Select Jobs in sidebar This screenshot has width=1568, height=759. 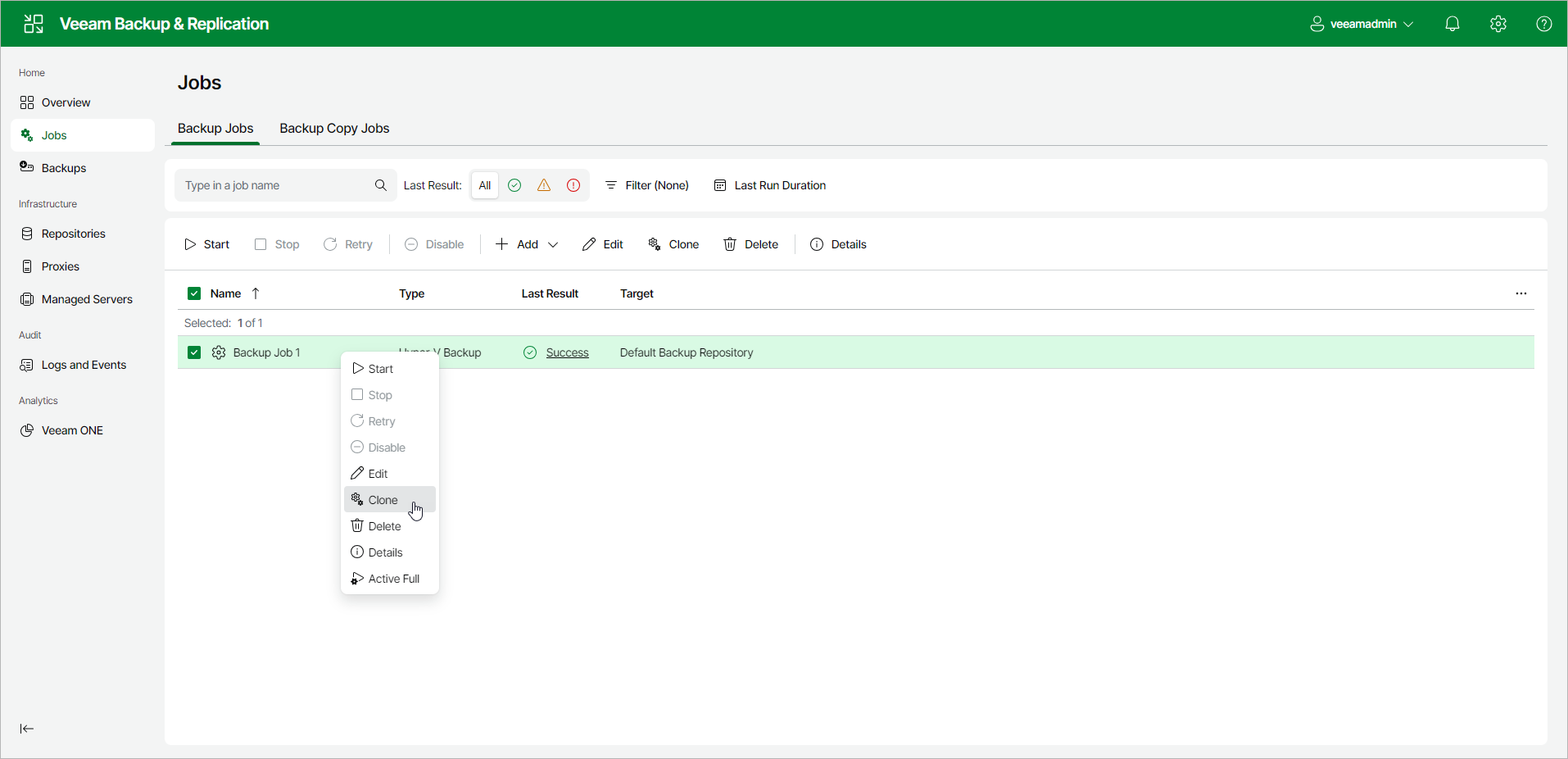(82, 135)
